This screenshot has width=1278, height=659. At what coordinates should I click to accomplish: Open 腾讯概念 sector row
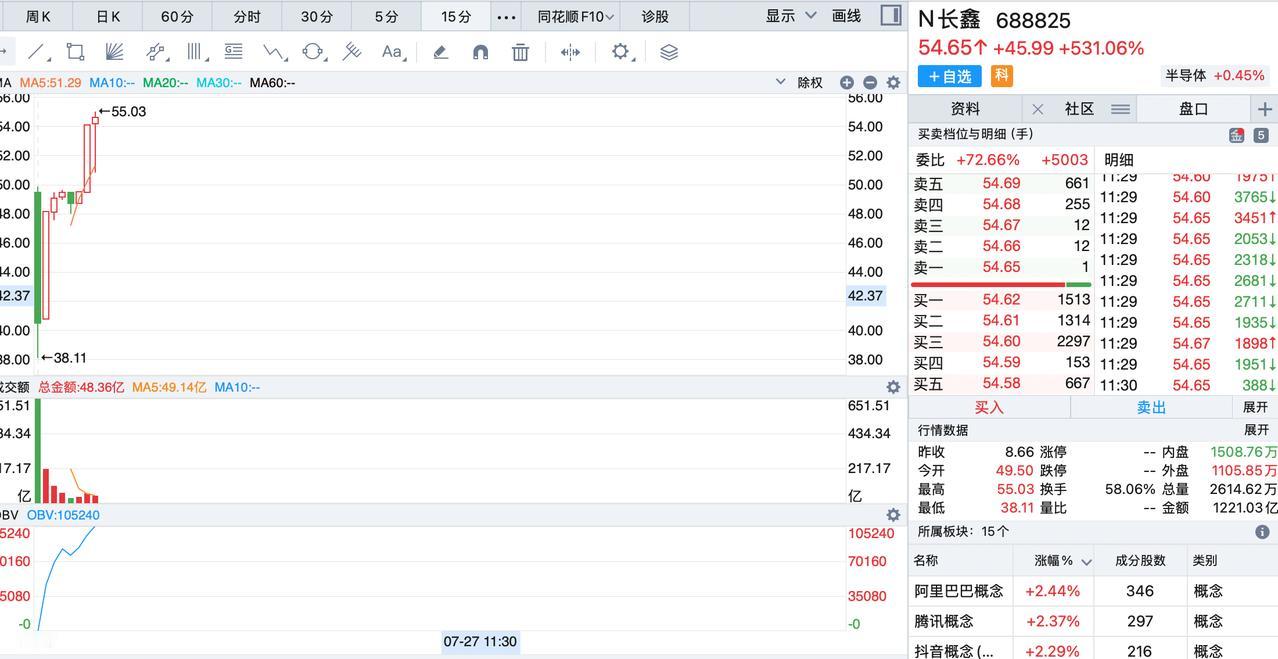[1093, 621]
